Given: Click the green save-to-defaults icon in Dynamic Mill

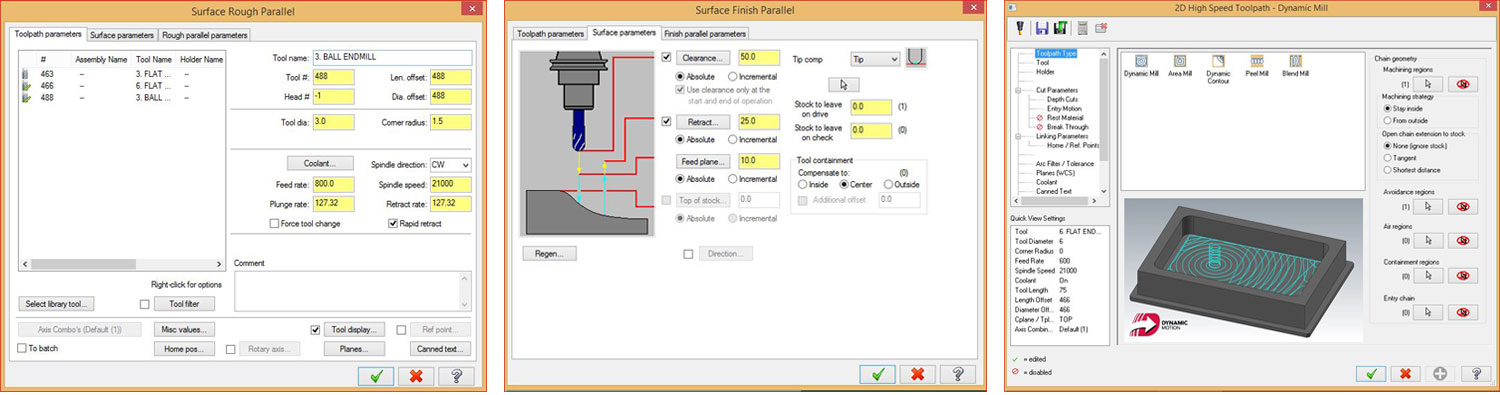Looking at the screenshot, I should [x=1060, y=28].
